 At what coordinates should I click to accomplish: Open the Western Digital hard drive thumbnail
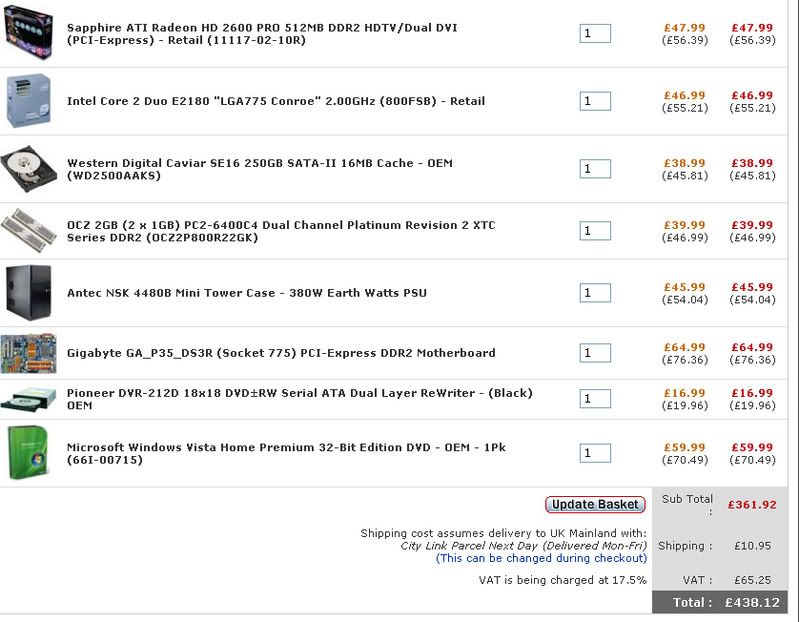tap(28, 168)
